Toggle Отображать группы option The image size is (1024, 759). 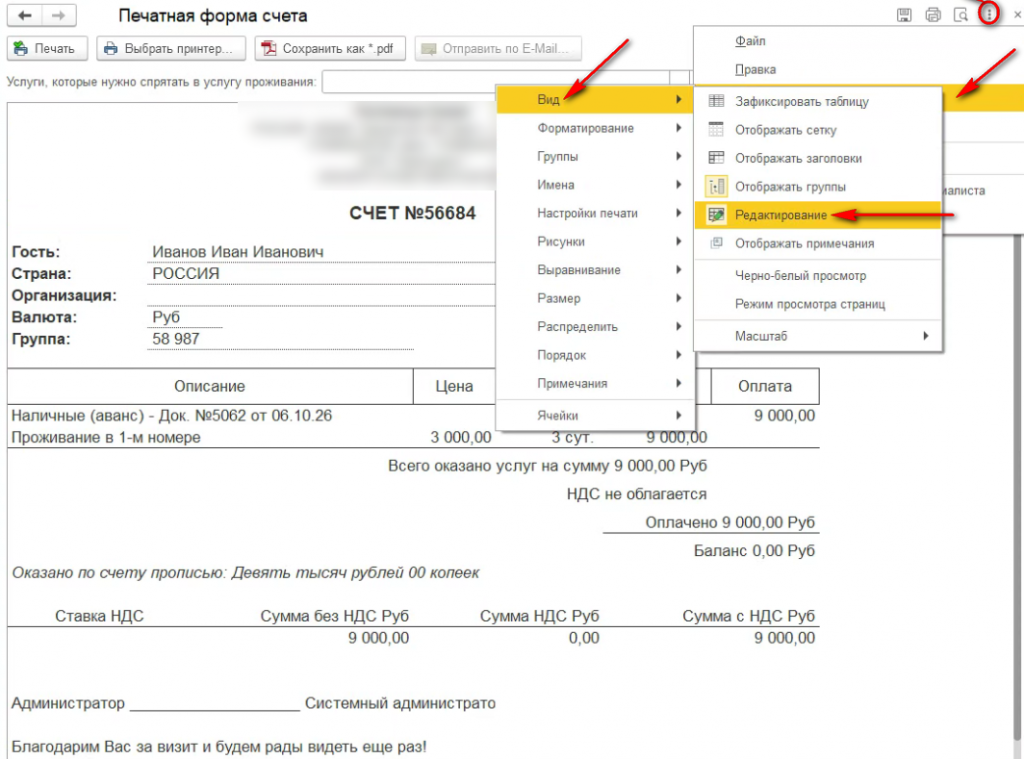(818, 187)
